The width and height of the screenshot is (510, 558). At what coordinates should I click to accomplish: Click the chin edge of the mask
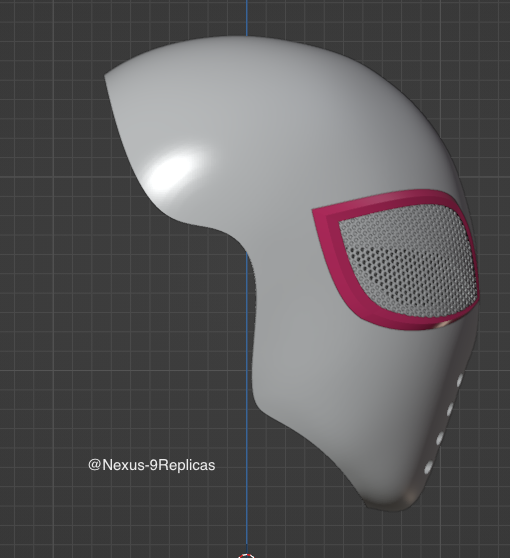click(388, 505)
